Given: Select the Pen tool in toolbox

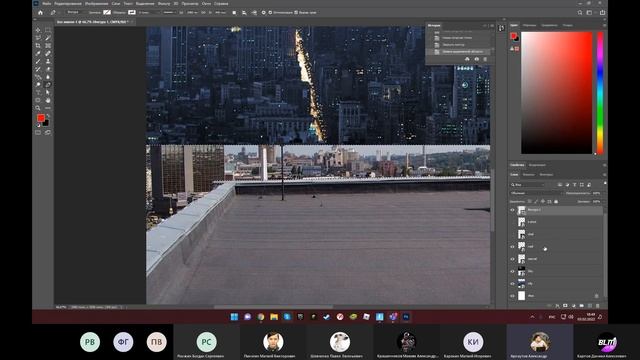Looking at the screenshot, I should point(48,85).
